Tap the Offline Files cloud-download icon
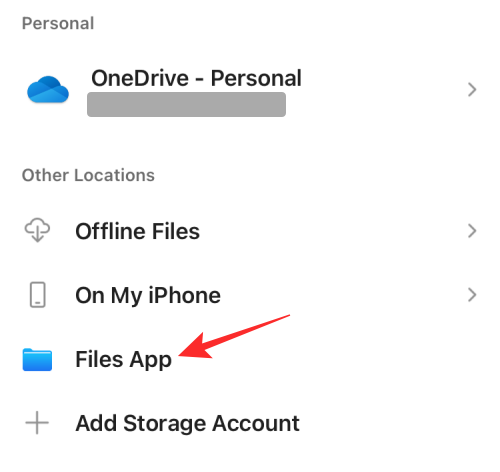500x472 pixels. (x=37, y=230)
